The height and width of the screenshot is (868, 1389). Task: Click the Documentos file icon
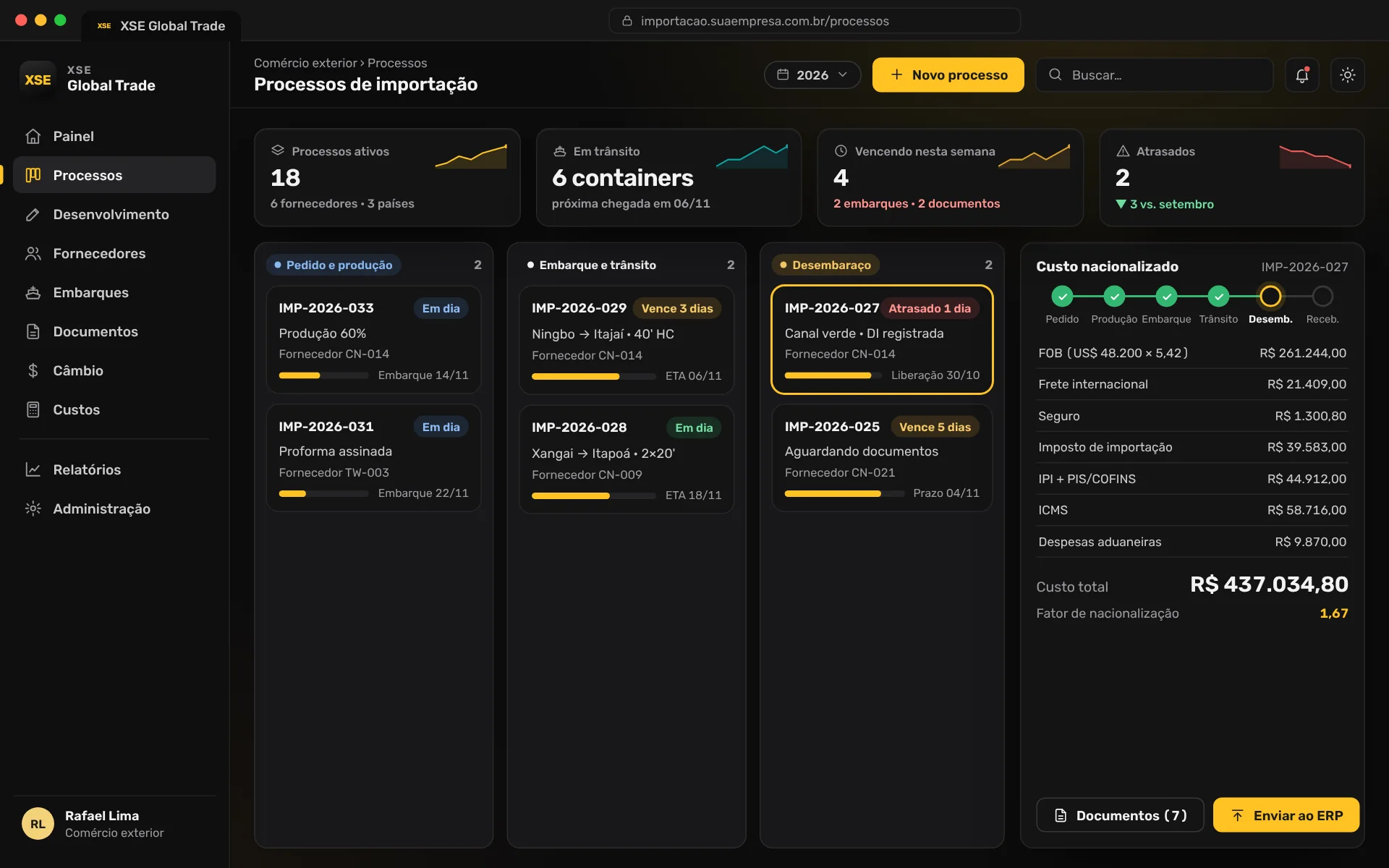[x=33, y=332]
